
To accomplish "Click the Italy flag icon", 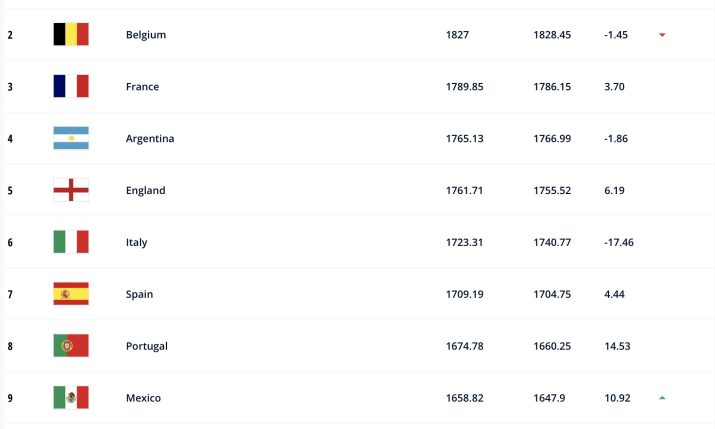I will [x=71, y=242].
